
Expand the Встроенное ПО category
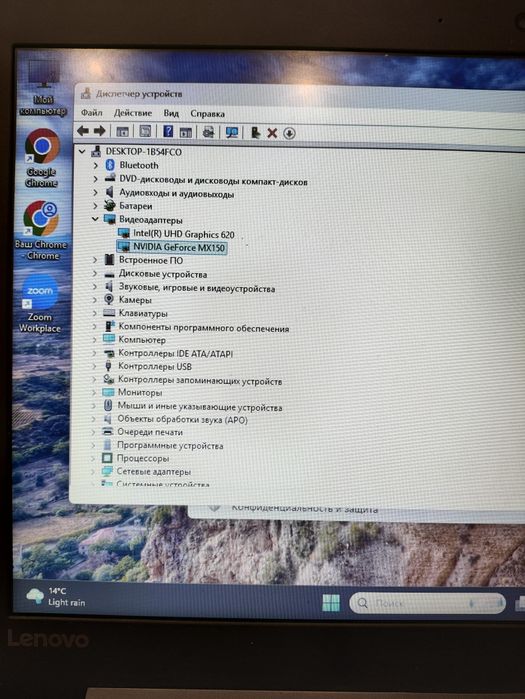tap(95, 259)
